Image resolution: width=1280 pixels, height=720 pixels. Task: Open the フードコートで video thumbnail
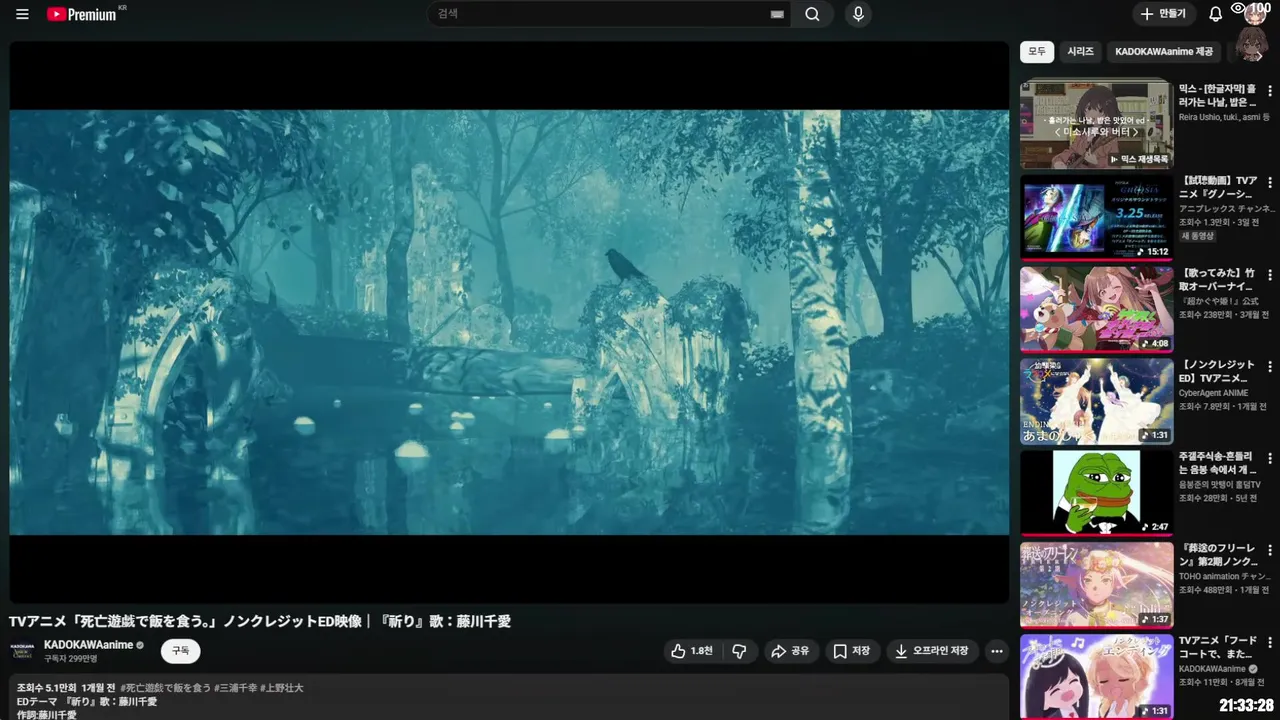(1096, 676)
